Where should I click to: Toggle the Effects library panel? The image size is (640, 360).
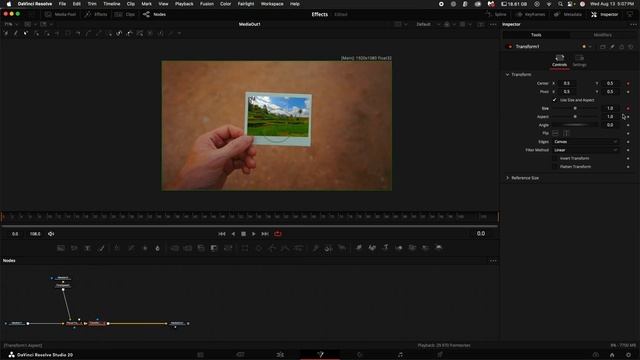(x=96, y=14)
